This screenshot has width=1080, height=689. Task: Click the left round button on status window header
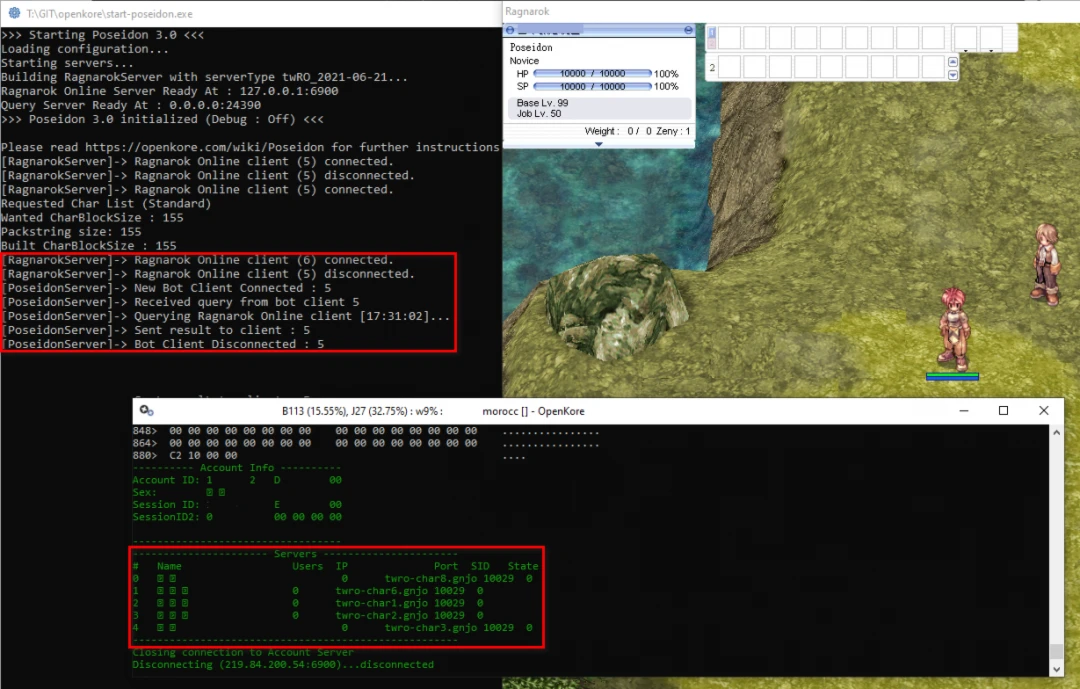pos(511,31)
